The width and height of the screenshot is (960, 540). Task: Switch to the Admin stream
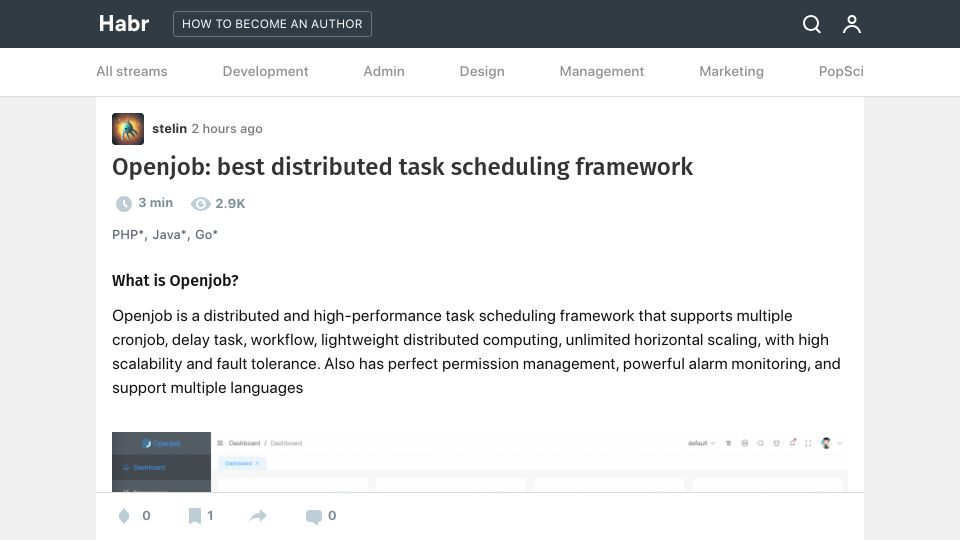tap(384, 72)
